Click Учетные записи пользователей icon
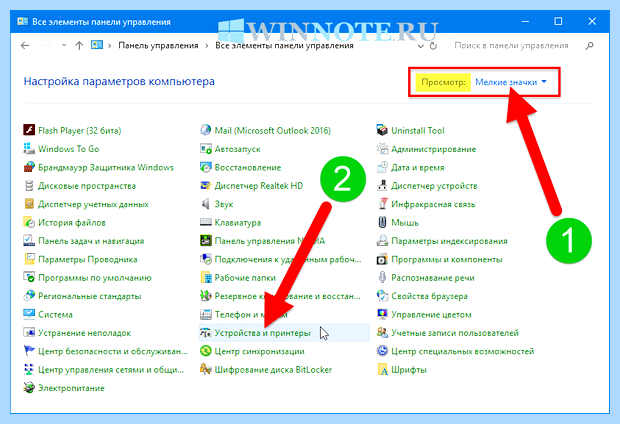This screenshot has width=620, height=424. [x=382, y=333]
